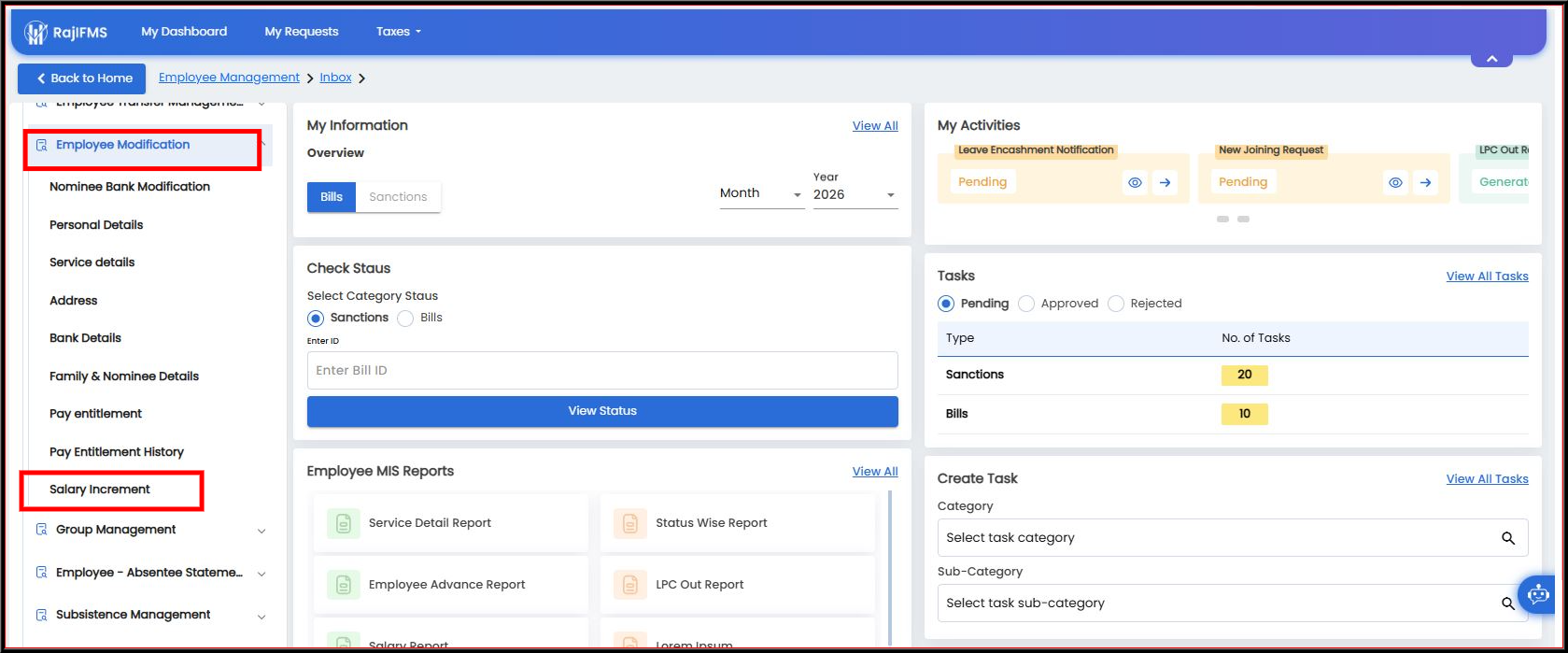Open My Requests in the top menu
This screenshot has height=653, width=1568.
click(x=302, y=32)
